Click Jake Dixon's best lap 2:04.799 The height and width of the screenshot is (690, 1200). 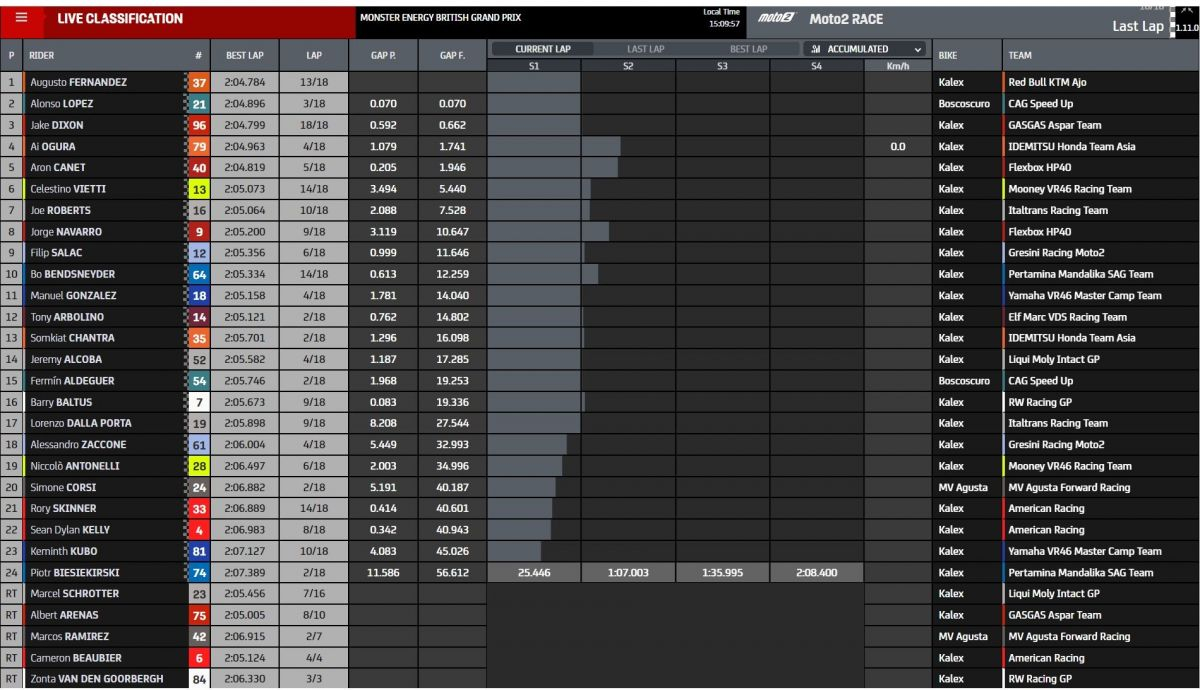(x=245, y=126)
